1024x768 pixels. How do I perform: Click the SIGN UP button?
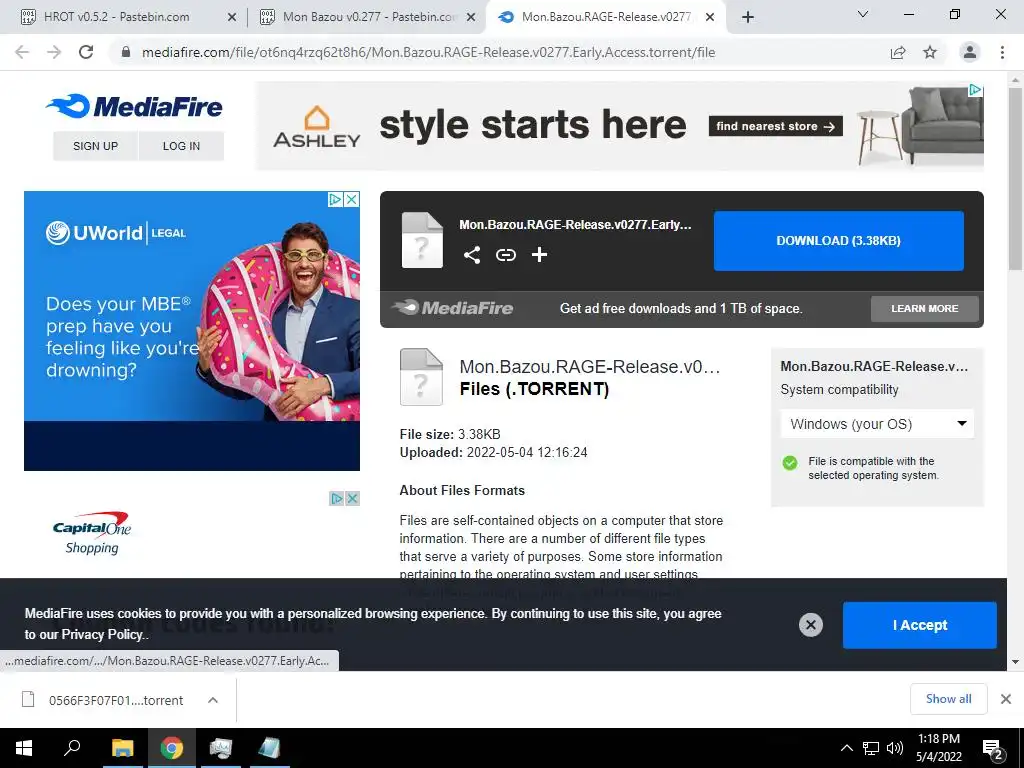pyautogui.click(x=95, y=146)
